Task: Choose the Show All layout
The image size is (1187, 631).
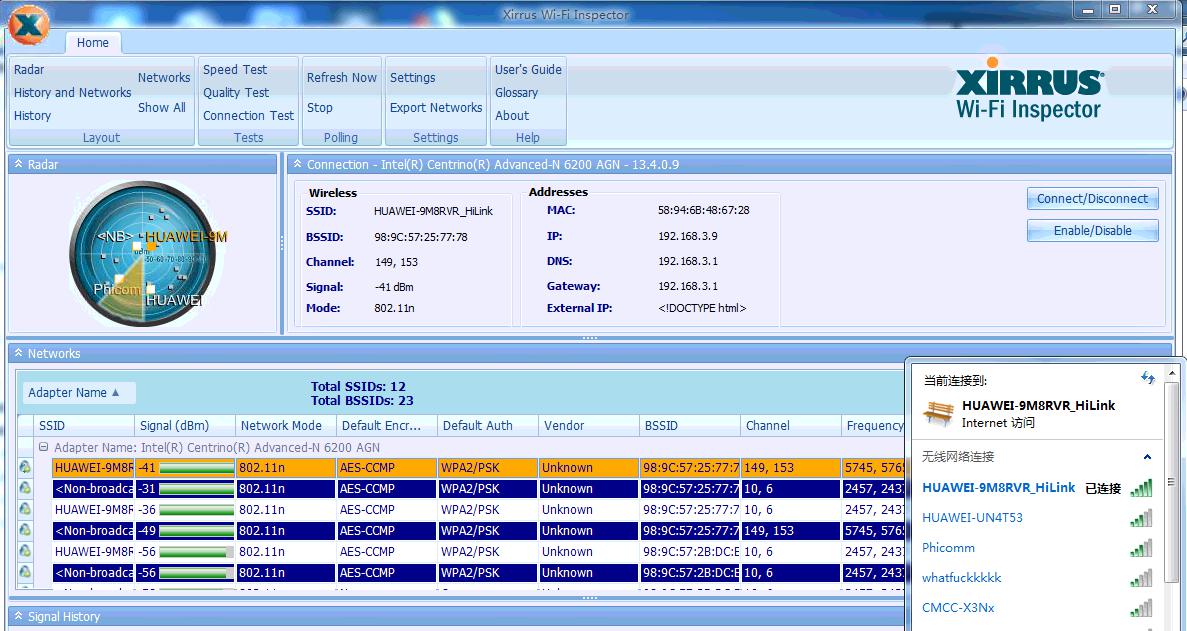Action: [x=162, y=107]
